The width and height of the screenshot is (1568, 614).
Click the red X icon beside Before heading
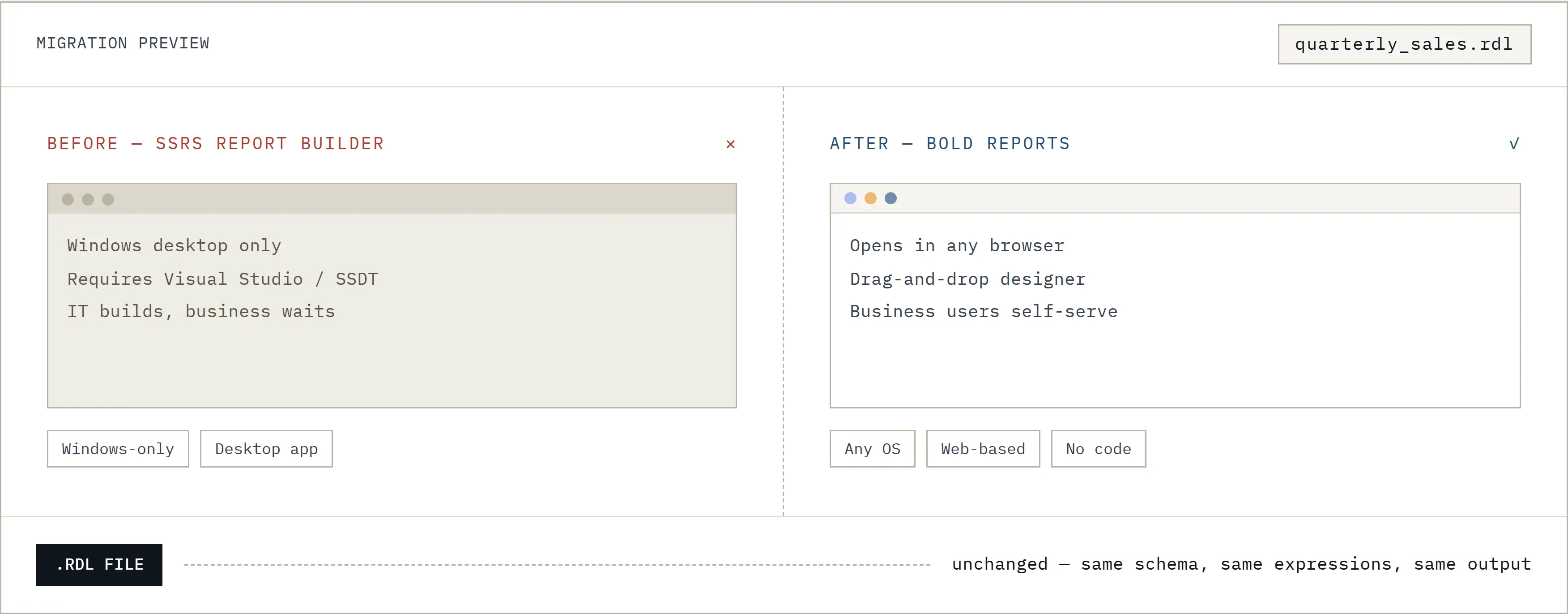(730, 144)
